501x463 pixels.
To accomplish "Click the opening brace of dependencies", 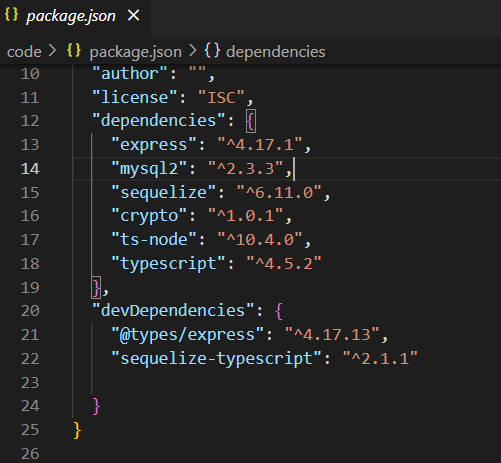I will pos(251,121).
